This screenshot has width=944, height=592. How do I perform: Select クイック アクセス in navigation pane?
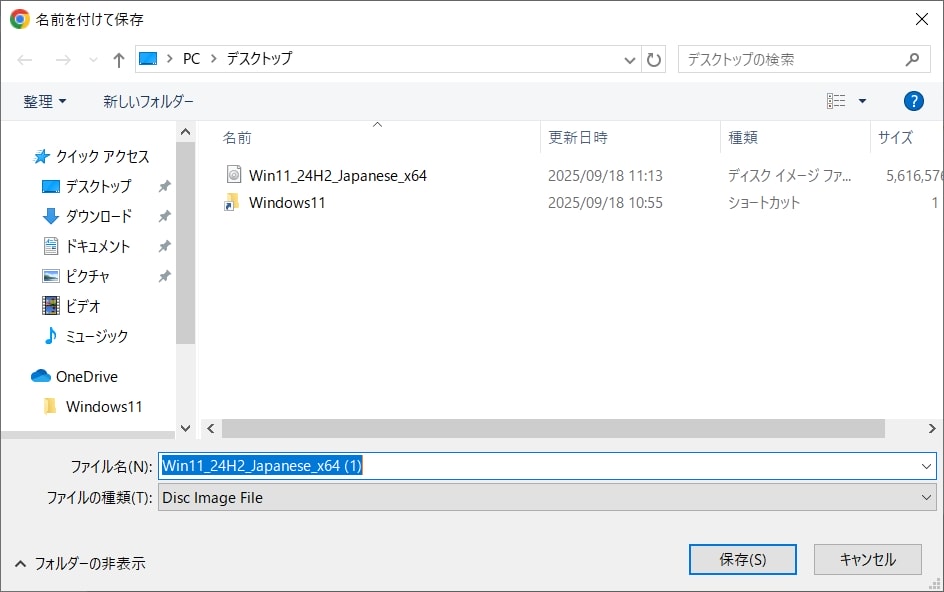[x=102, y=157]
